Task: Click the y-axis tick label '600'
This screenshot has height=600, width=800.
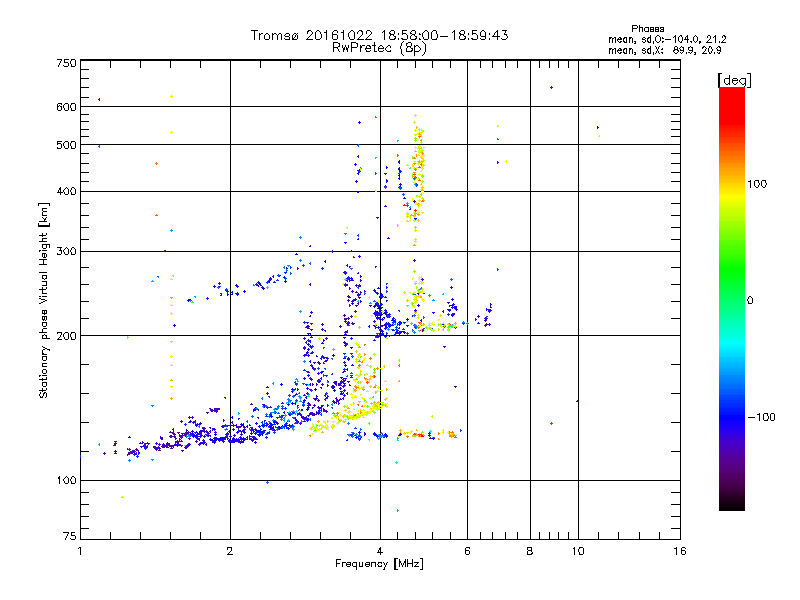Action: point(67,107)
